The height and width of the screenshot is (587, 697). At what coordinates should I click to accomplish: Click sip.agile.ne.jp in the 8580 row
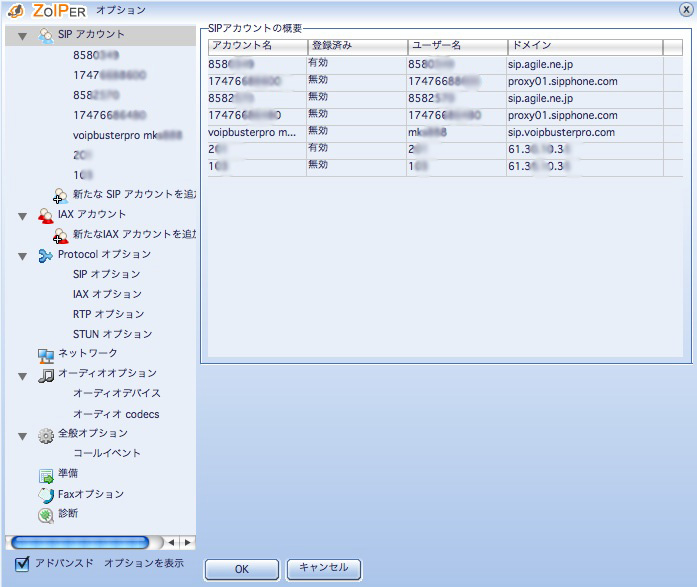[x=541, y=64]
